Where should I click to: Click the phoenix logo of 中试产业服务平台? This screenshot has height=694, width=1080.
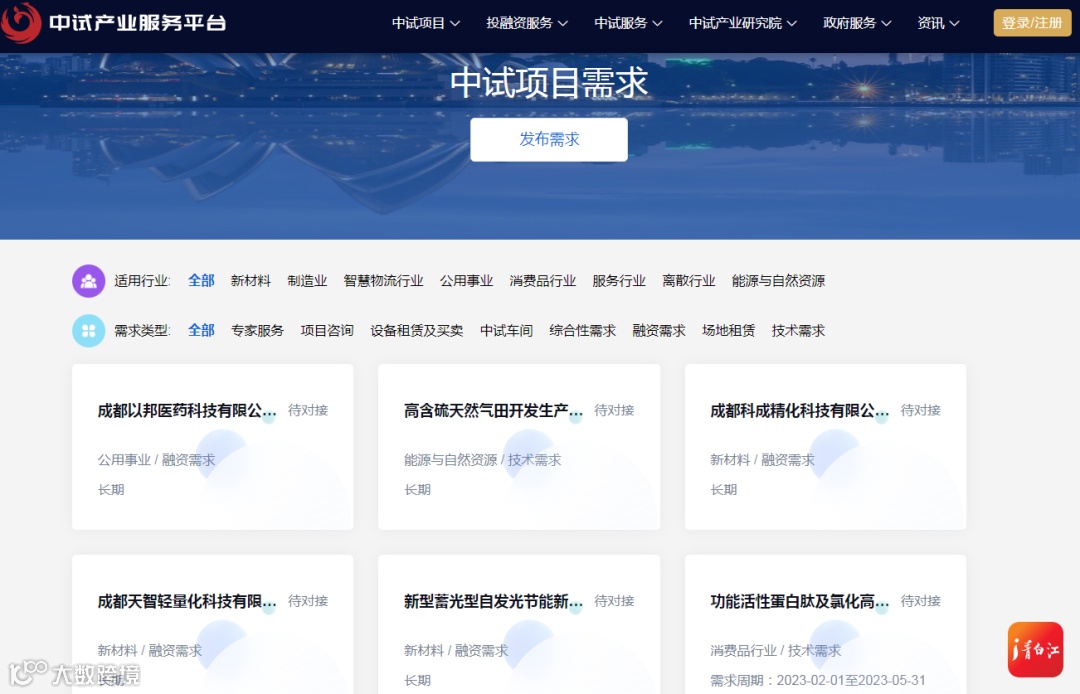(21, 22)
